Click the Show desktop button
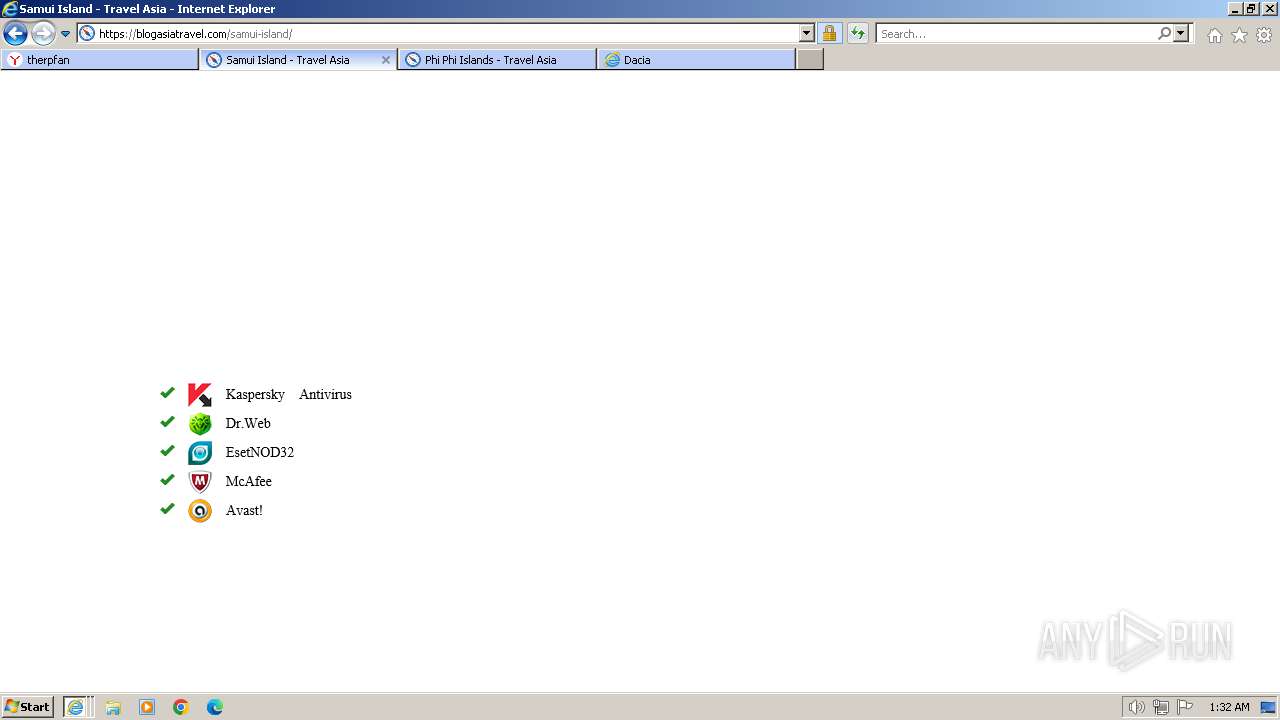This screenshot has height=720, width=1280. (x=1269, y=707)
